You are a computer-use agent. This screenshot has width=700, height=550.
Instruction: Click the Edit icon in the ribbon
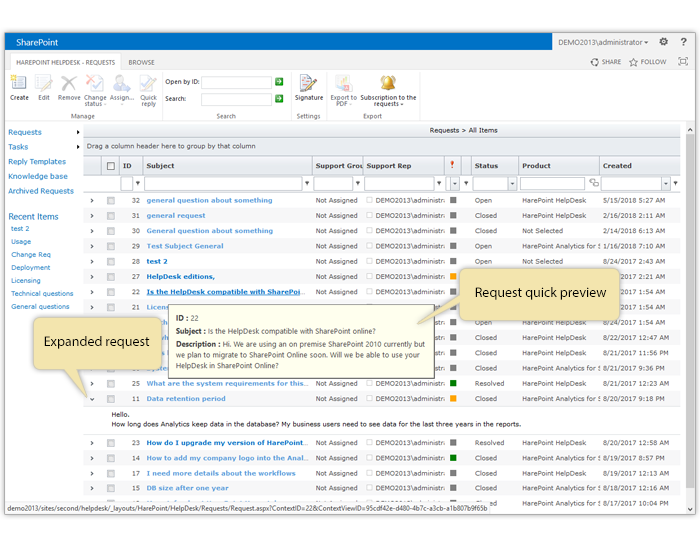click(x=44, y=86)
